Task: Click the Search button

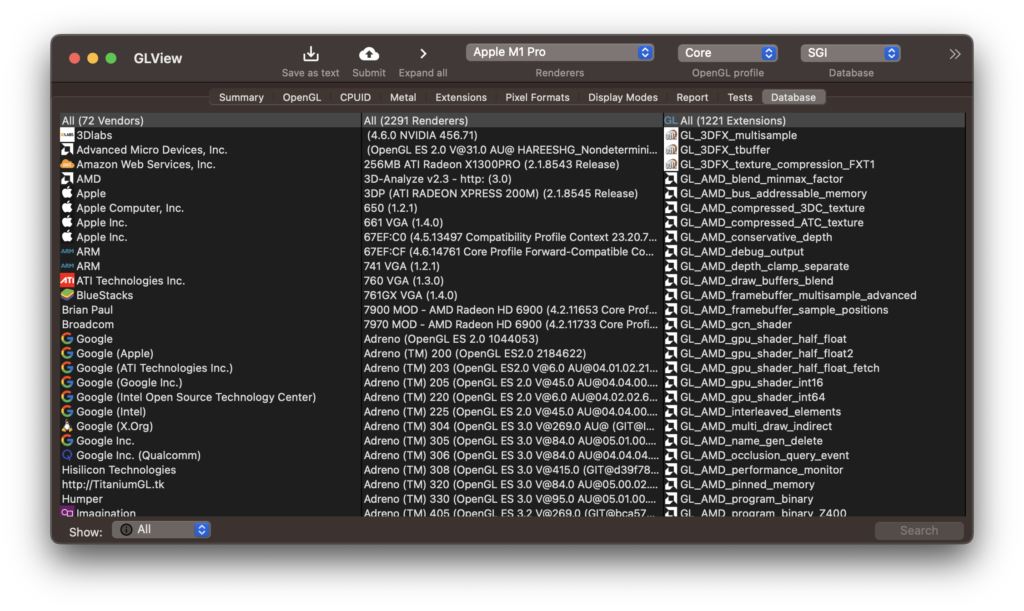Action: click(x=919, y=530)
